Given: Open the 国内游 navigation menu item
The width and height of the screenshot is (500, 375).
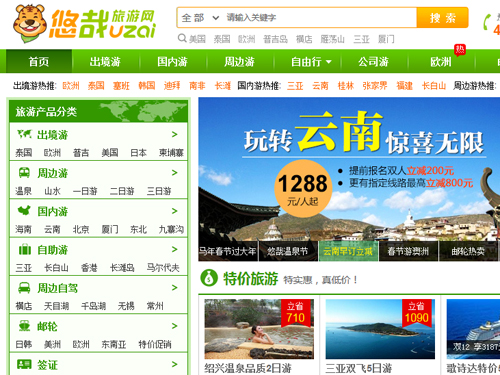Looking at the screenshot, I should tap(173, 62).
